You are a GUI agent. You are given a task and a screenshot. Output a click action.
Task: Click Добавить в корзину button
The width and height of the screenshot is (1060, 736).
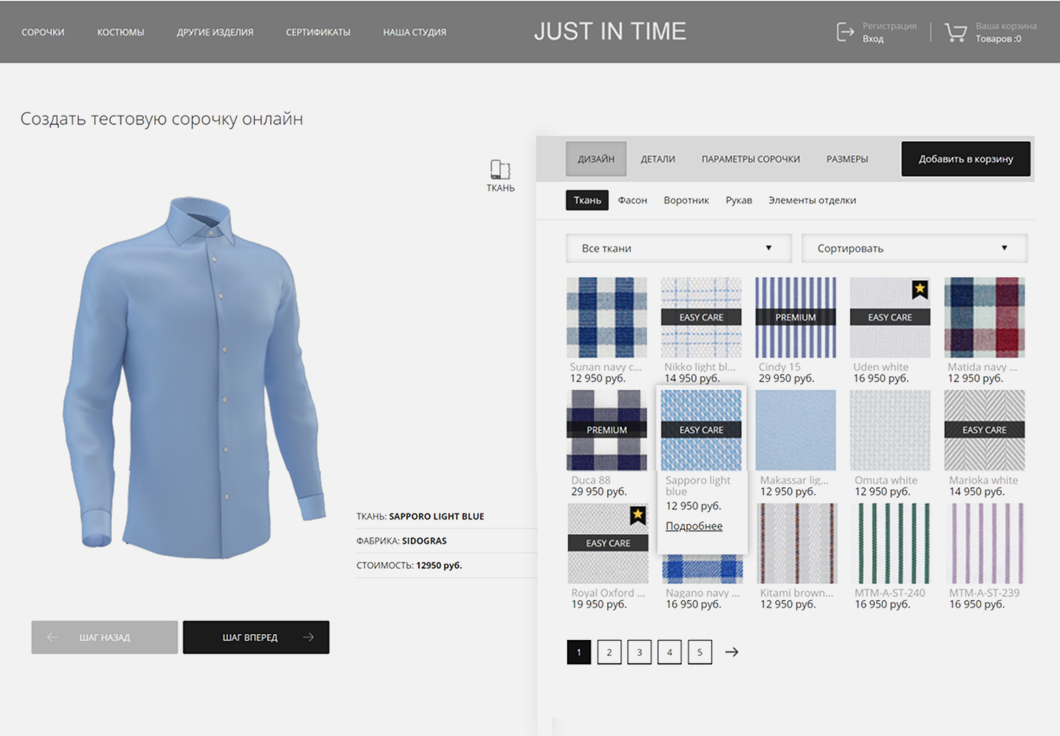point(965,159)
